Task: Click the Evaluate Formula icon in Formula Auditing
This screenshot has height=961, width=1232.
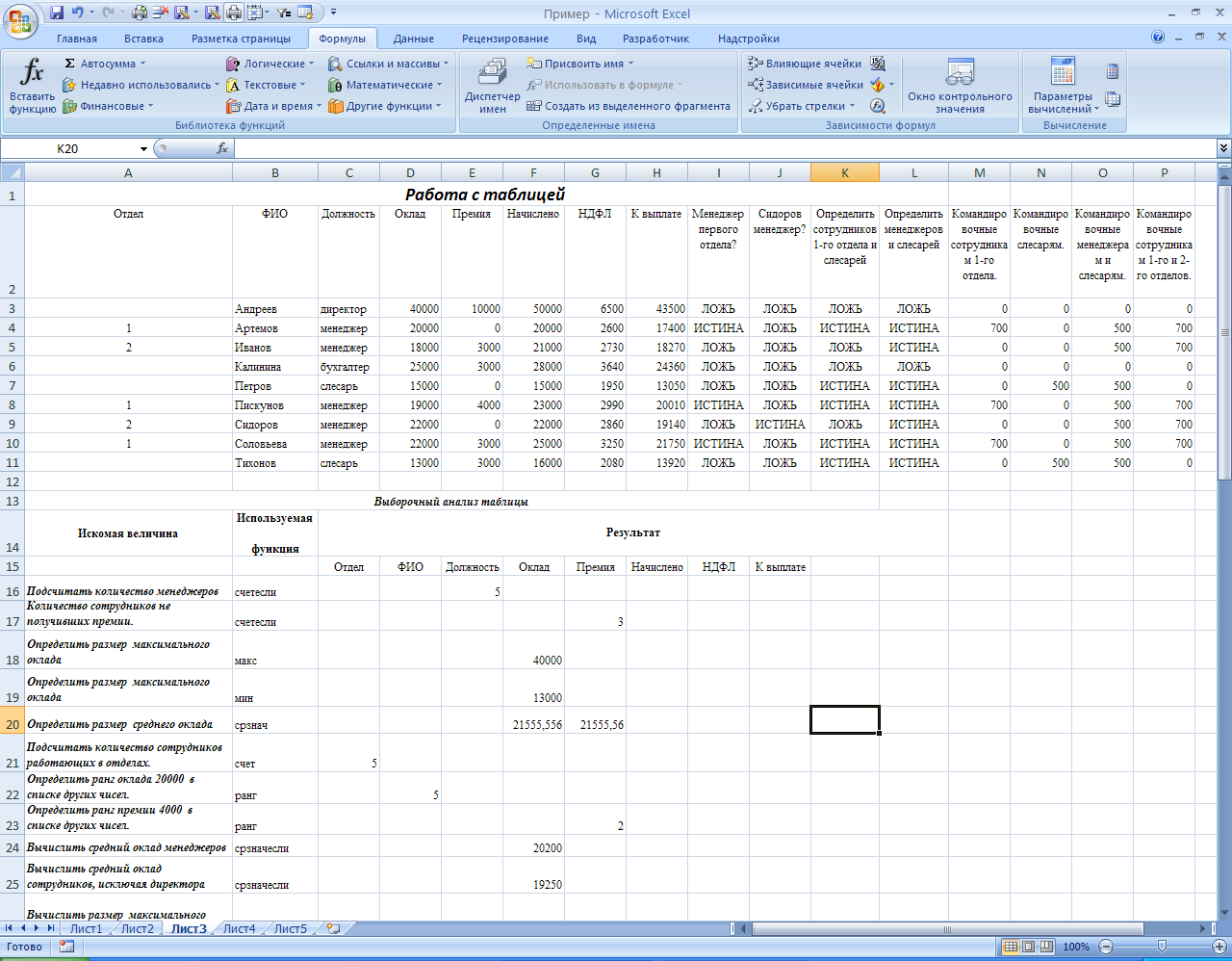Action: (x=878, y=106)
